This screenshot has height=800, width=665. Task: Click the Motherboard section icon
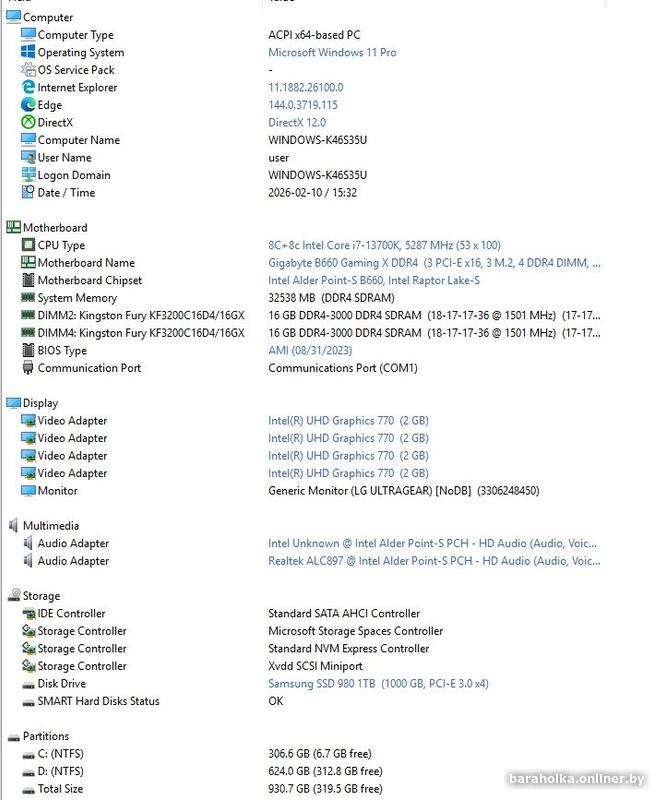tap(13, 227)
